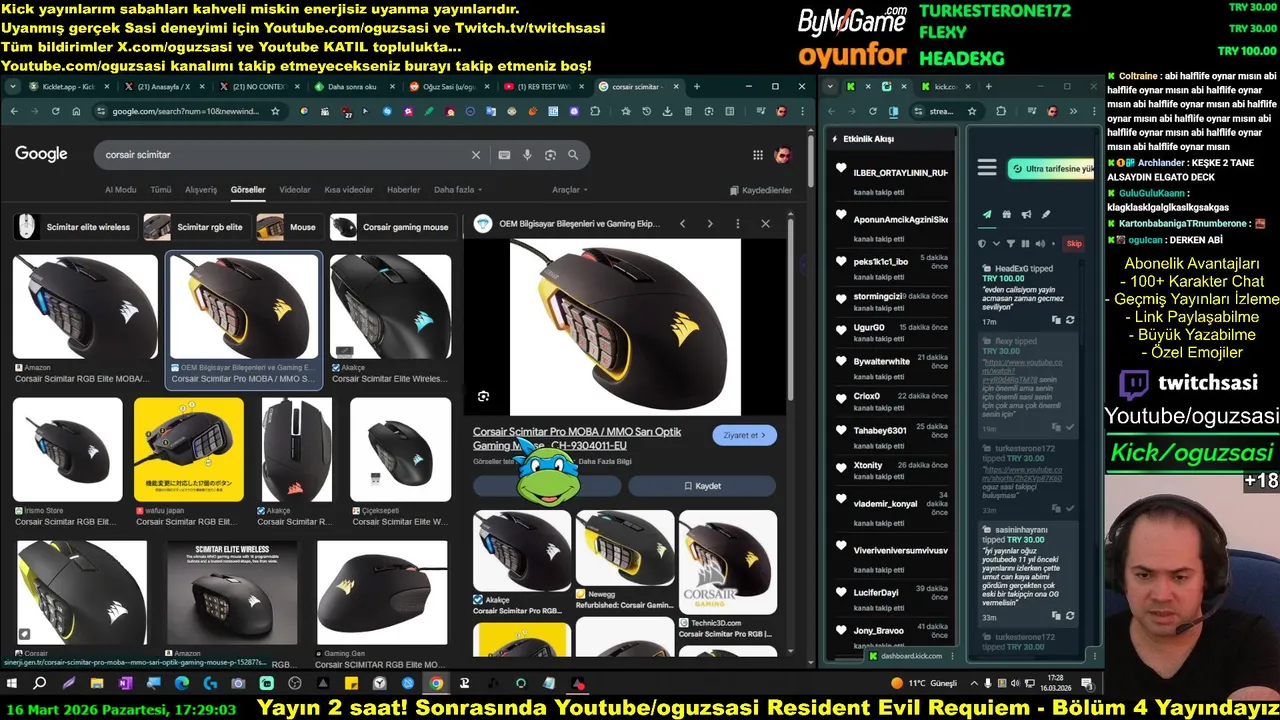Expand the Daha fazla dropdown
The width and height of the screenshot is (1280, 720).
point(458,190)
